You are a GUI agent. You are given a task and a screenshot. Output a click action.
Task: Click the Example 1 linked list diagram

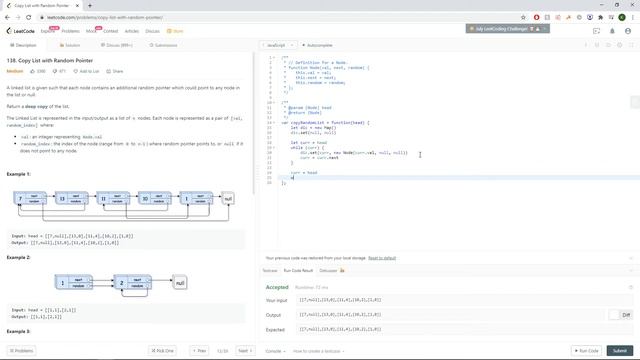124,206
